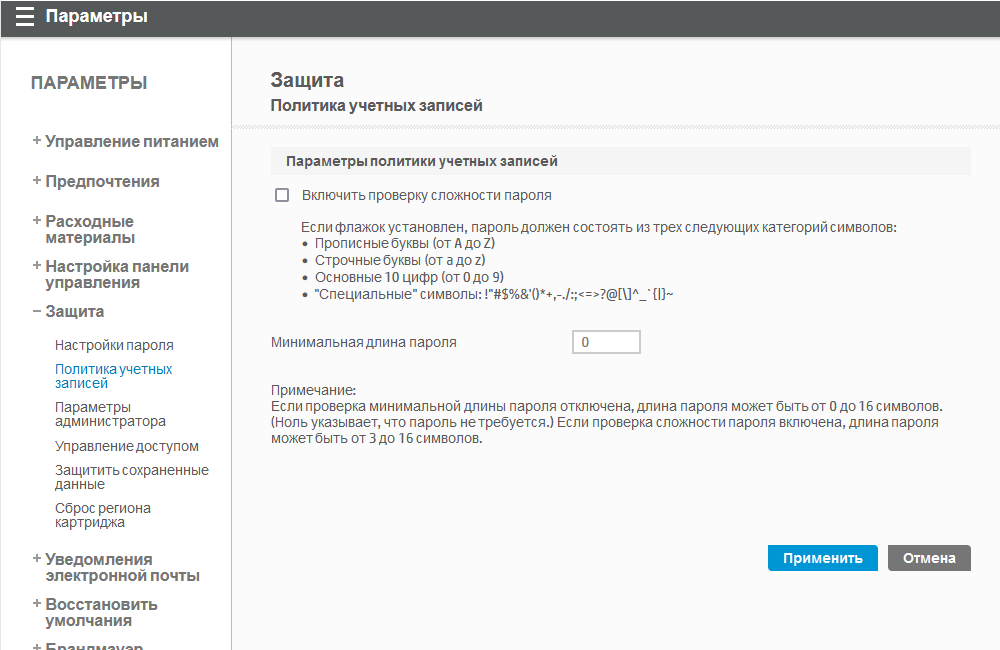1000x650 pixels.
Task: Select Политика учетных записей link
Action: 113,376
